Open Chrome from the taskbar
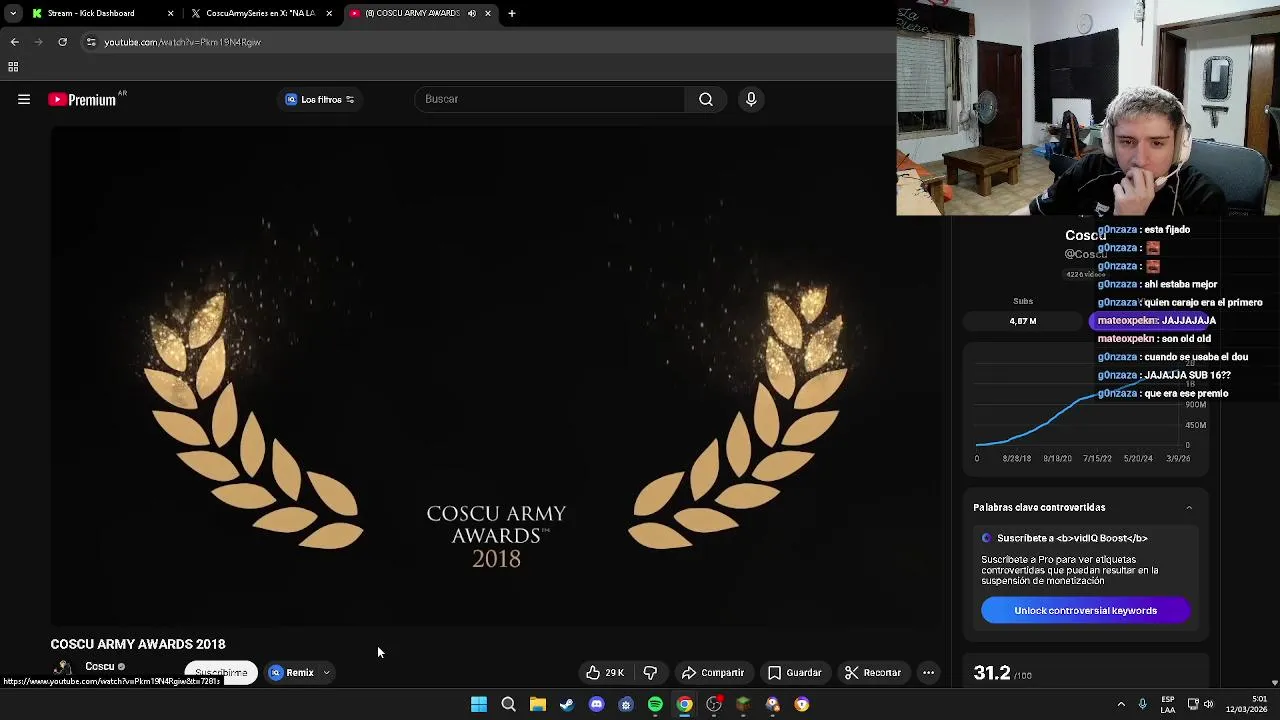Viewport: 1280px width, 720px height. [684, 705]
